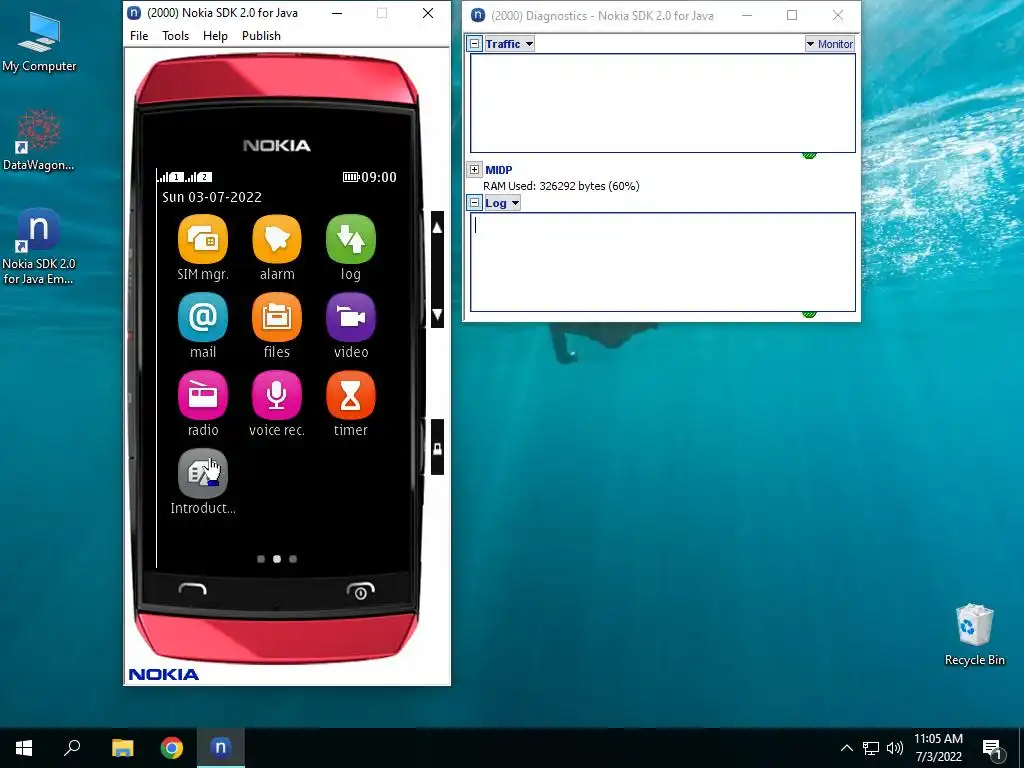
Task: Open the Monitor dropdown
Action: 829,44
